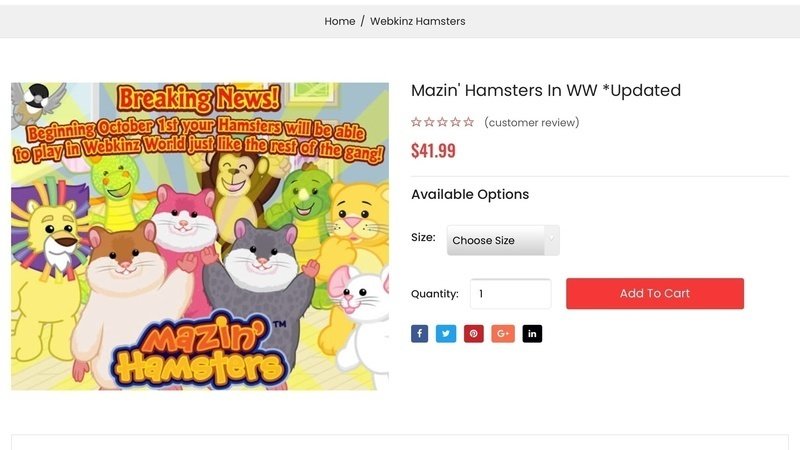The width and height of the screenshot is (800, 450).
Task: Share product on LinkedIn
Action: [532, 334]
